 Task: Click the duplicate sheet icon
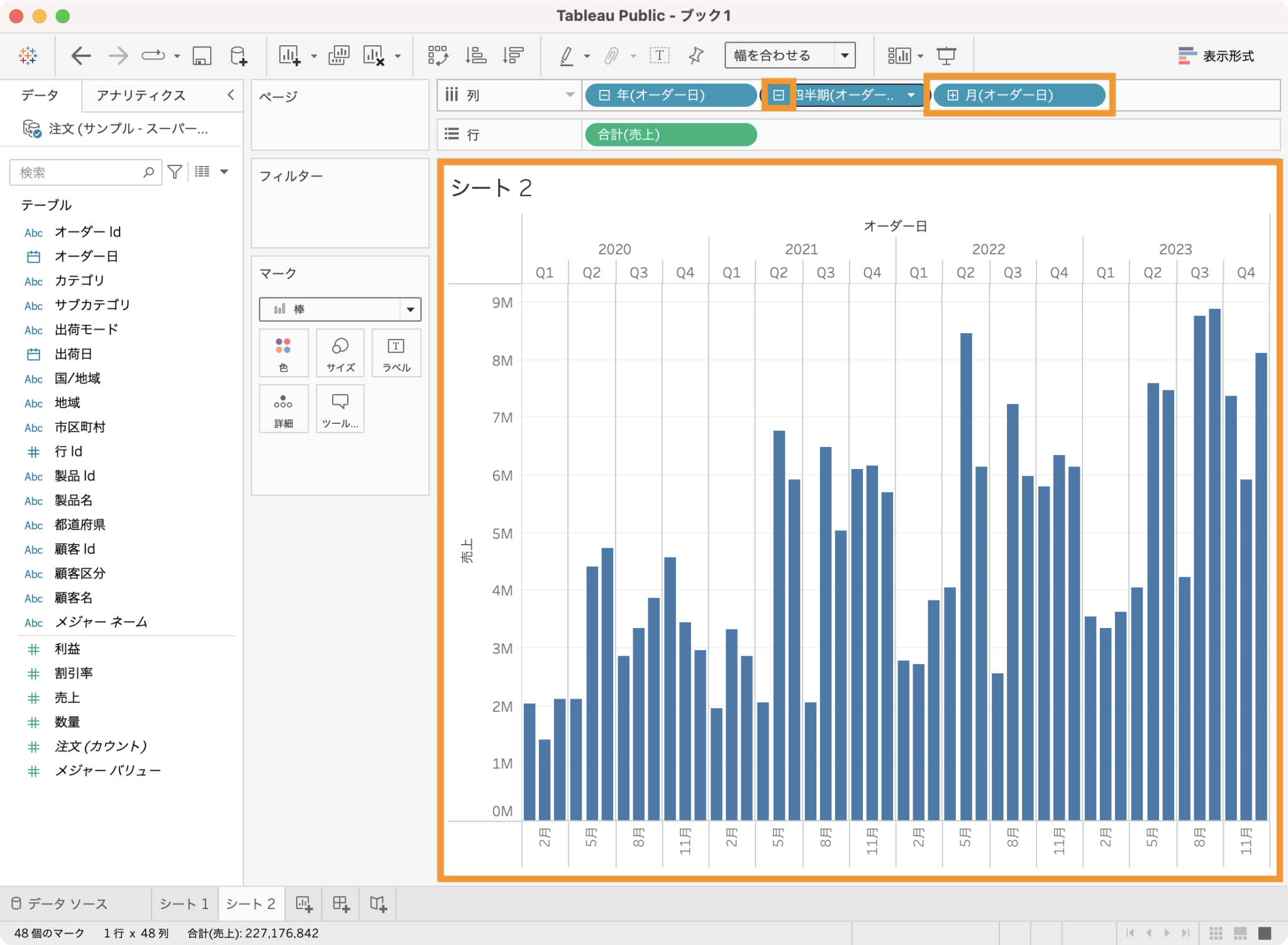339,56
